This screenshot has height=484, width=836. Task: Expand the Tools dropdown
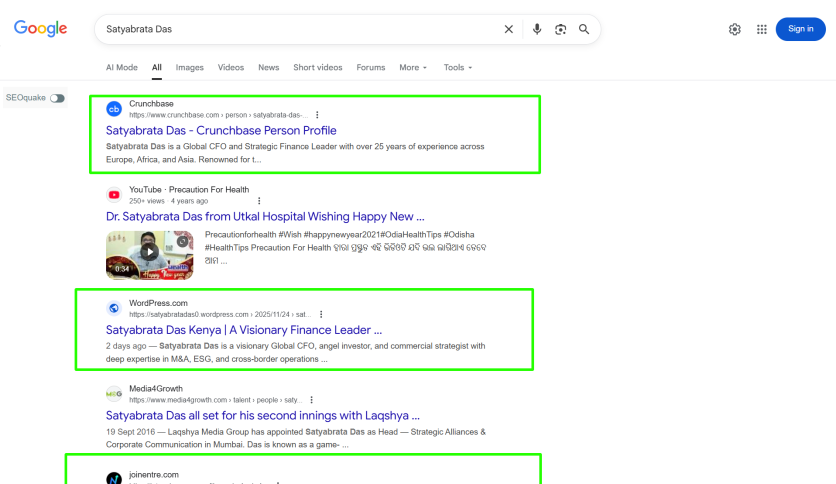(x=457, y=68)
